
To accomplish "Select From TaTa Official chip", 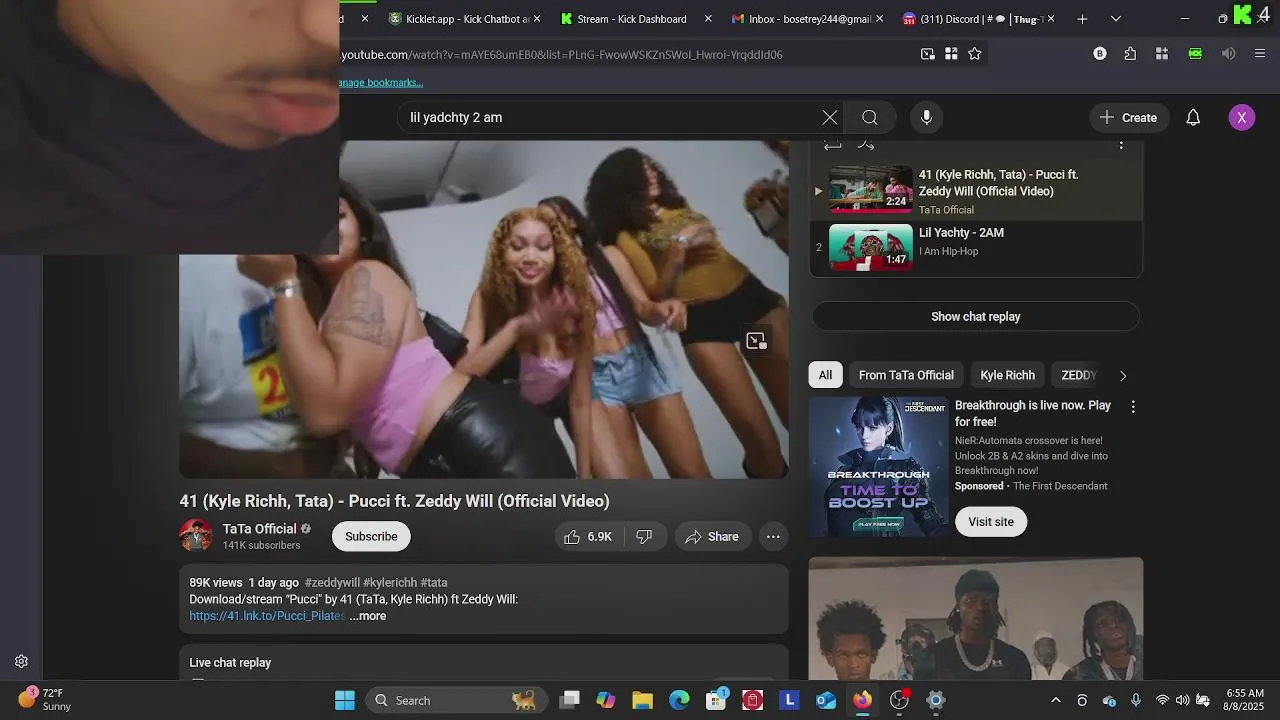I will pyautogui.click(x=906, y=376).
